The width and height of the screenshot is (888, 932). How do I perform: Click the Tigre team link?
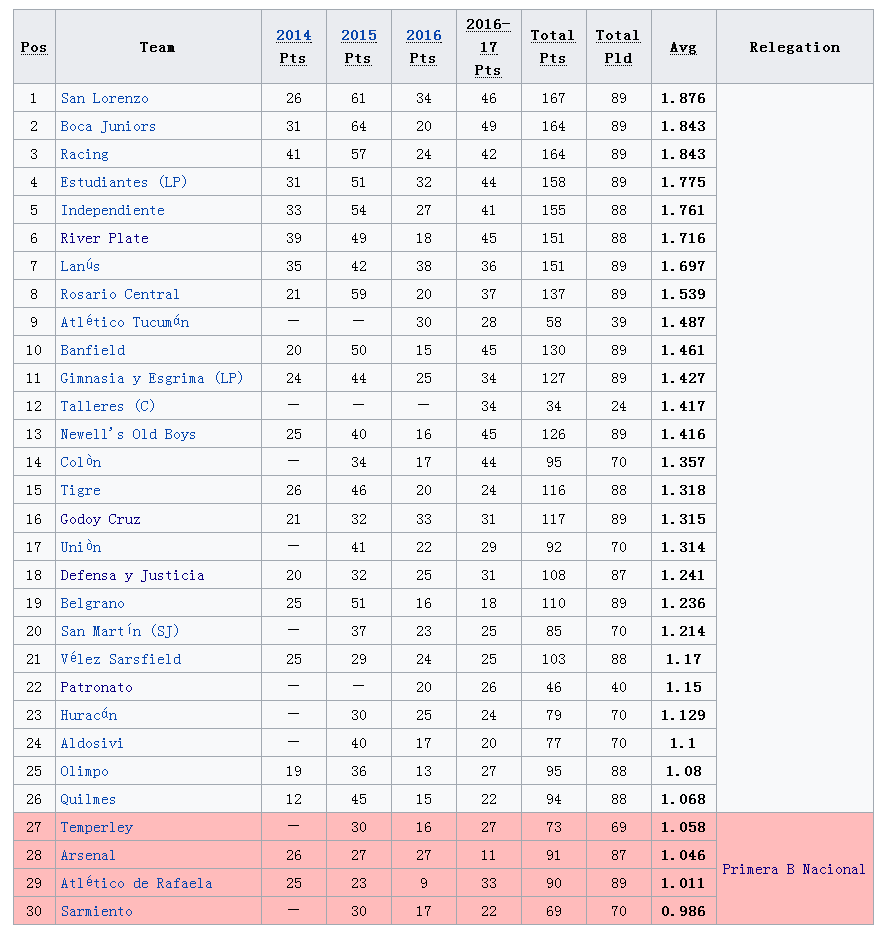(x=80, y=490)
